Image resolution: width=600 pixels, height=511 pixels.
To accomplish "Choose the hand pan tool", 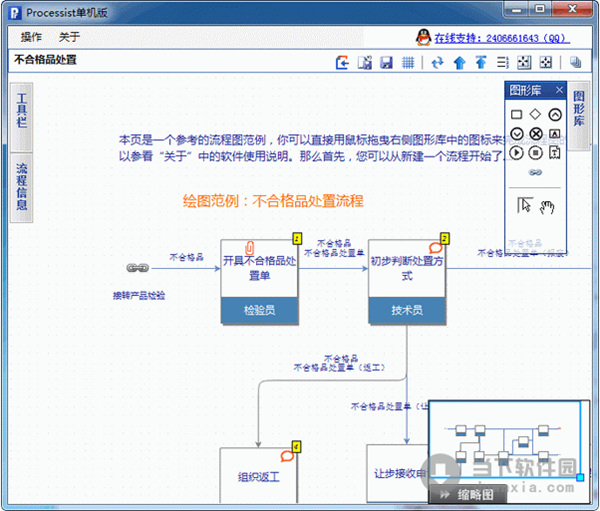I will (547, 207).
